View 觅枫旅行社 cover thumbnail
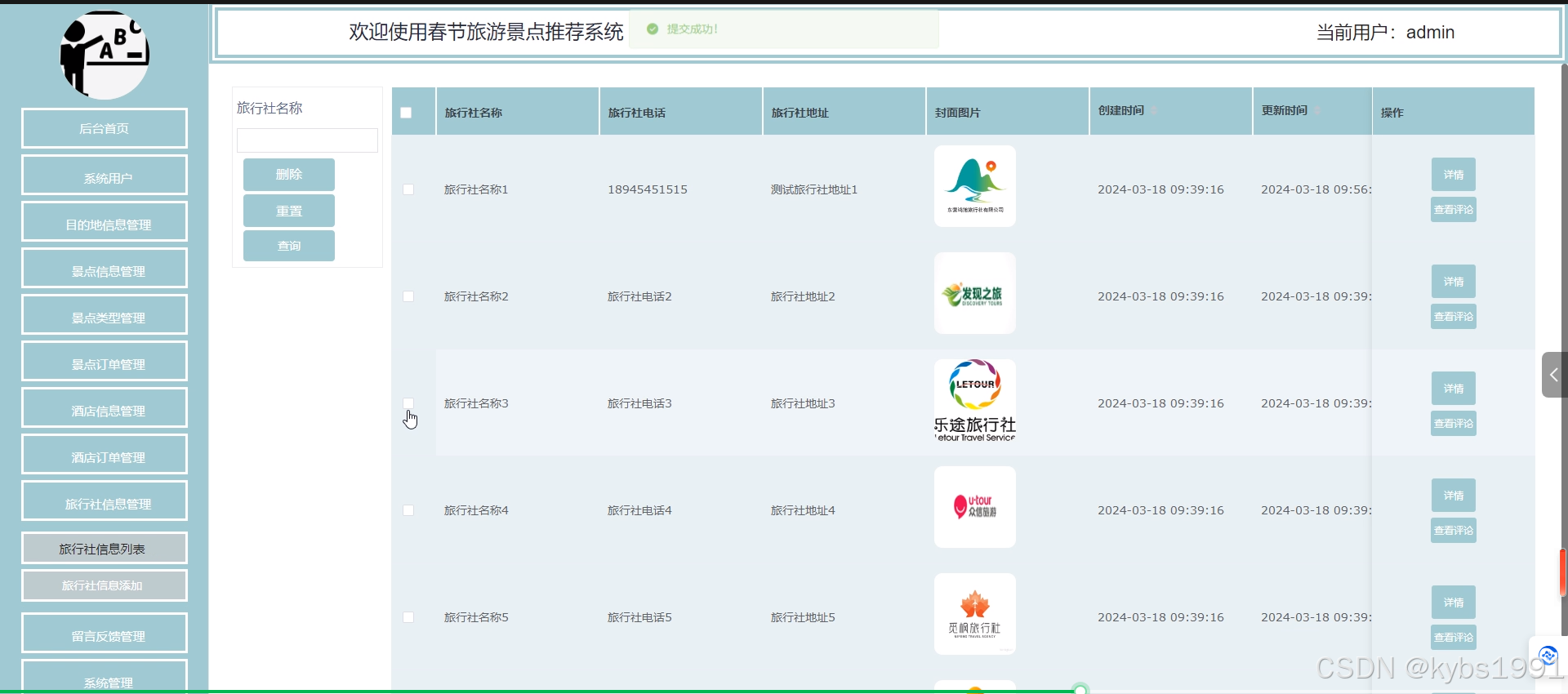Viewport: 1568px width, 694px height. point(975,614)
